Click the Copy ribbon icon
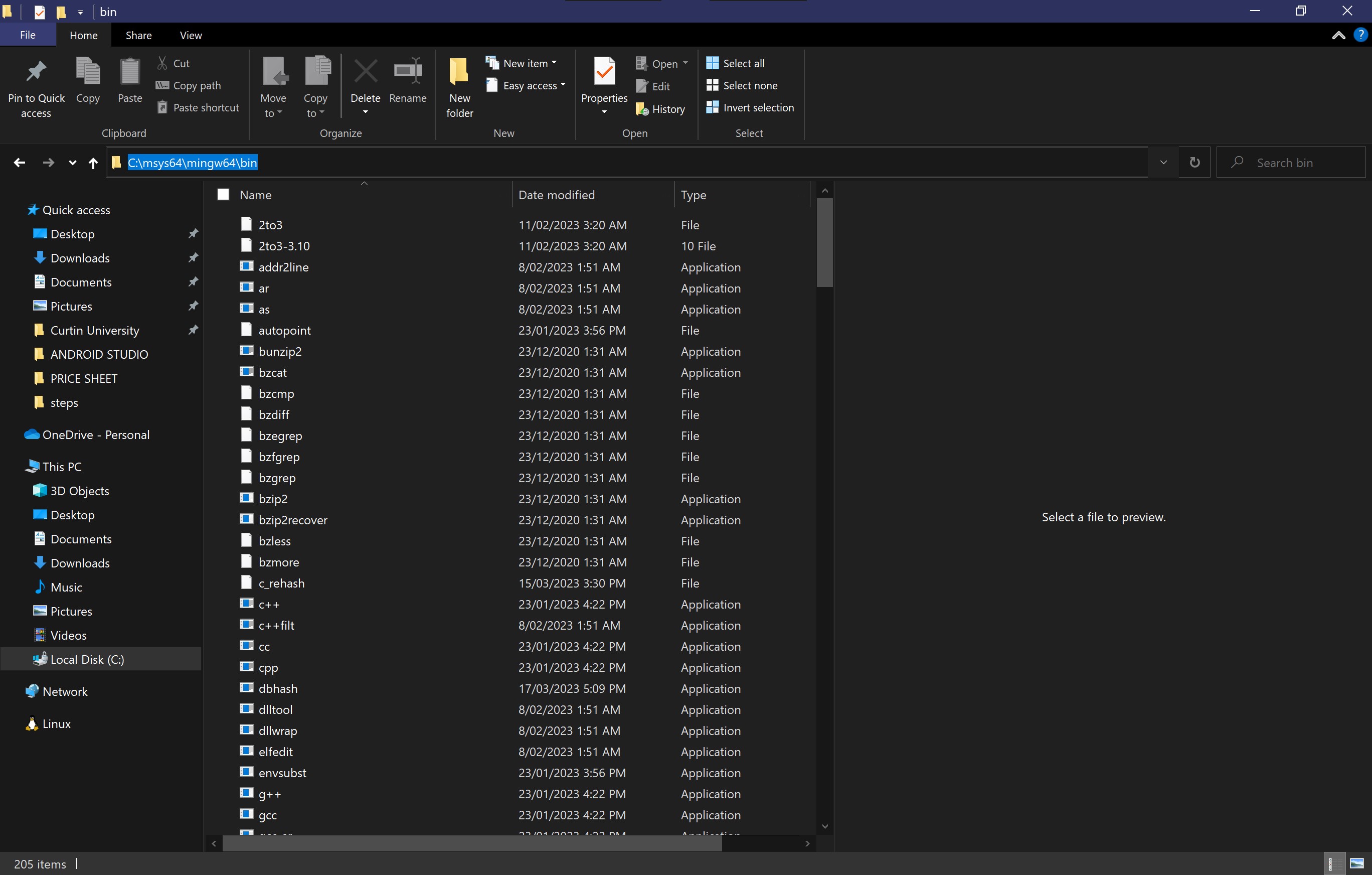Screen dimensions: 1372x875 pyautogui.click(x=88, y=72)
